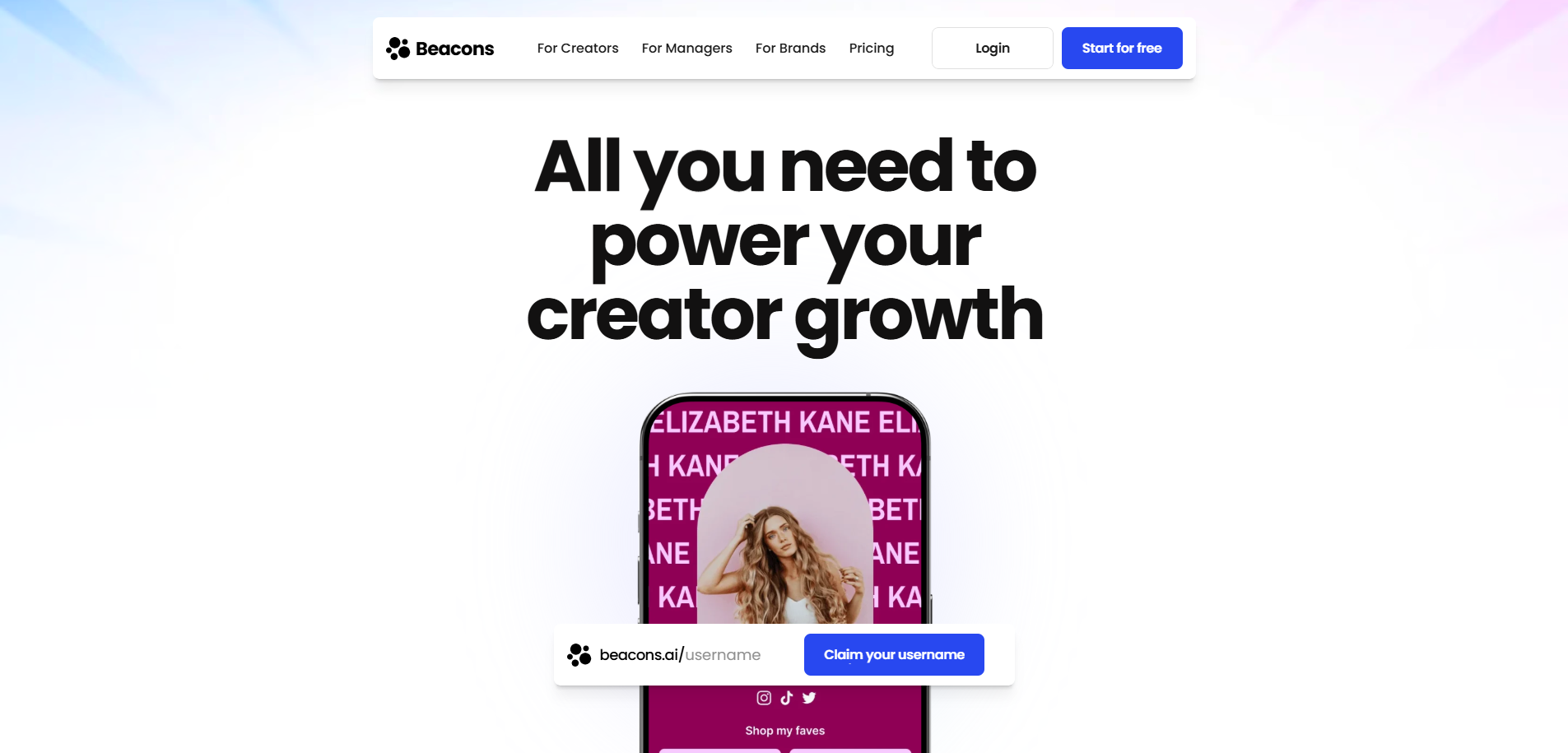The height and width of the screenshot is (753, 1568).
Task: Click the Beacons logo icon in navbar
Action: [398, 49]
